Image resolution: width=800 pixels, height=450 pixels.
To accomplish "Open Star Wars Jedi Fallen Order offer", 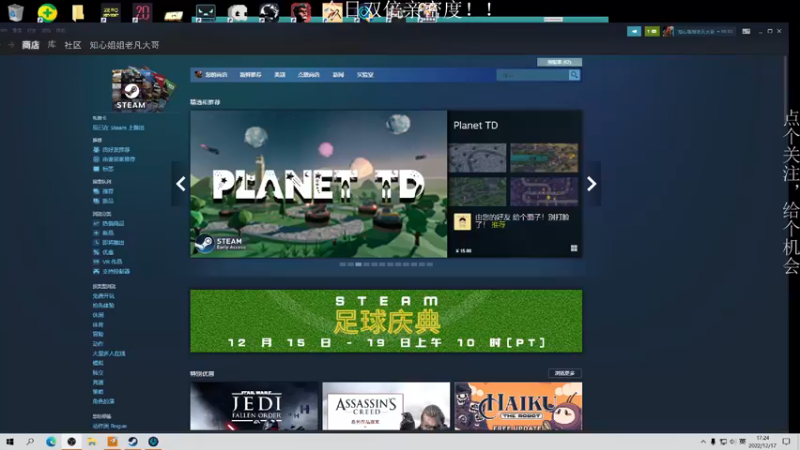I will (254, 406).
